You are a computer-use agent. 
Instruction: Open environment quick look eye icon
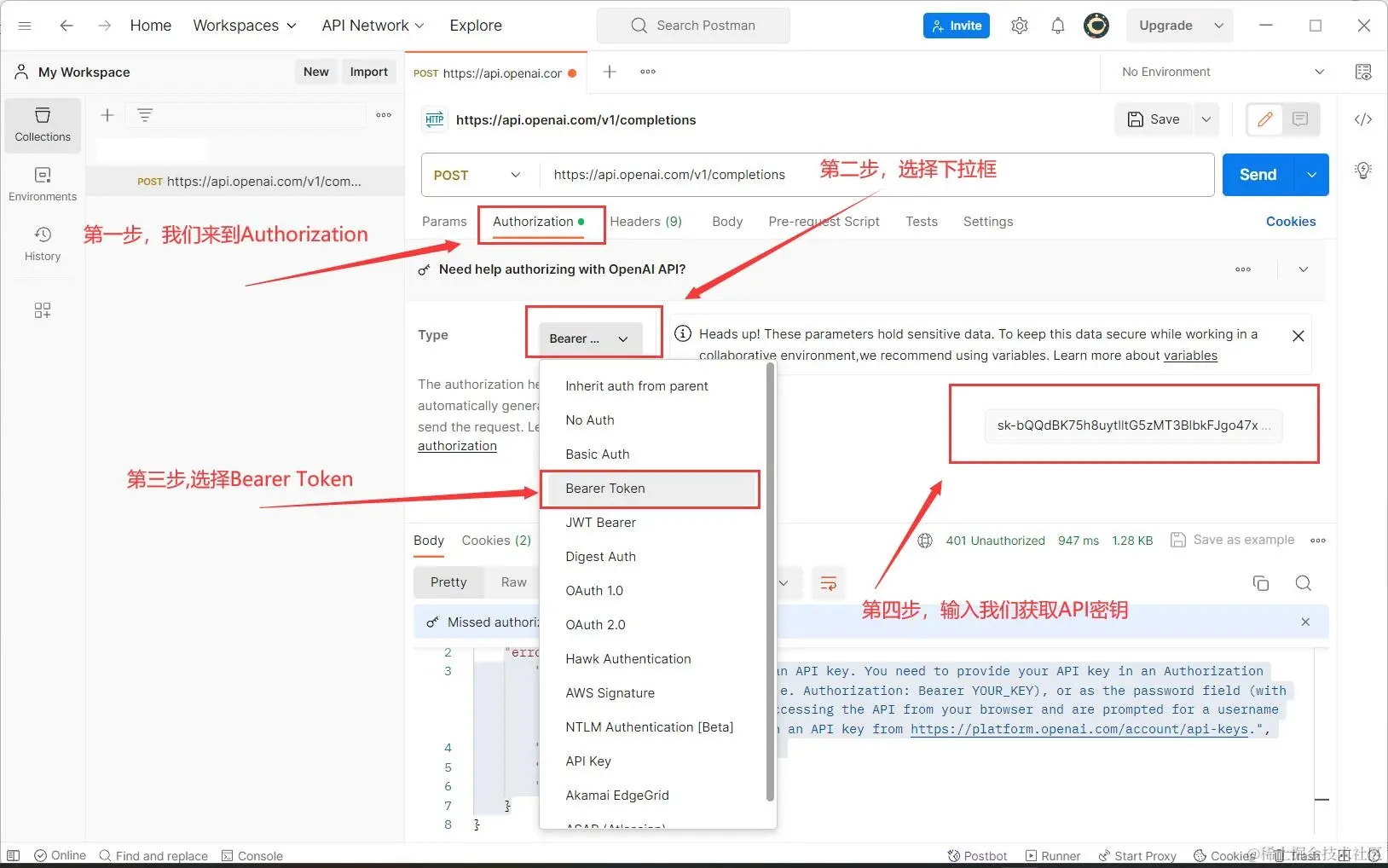tap(1363, 72)
